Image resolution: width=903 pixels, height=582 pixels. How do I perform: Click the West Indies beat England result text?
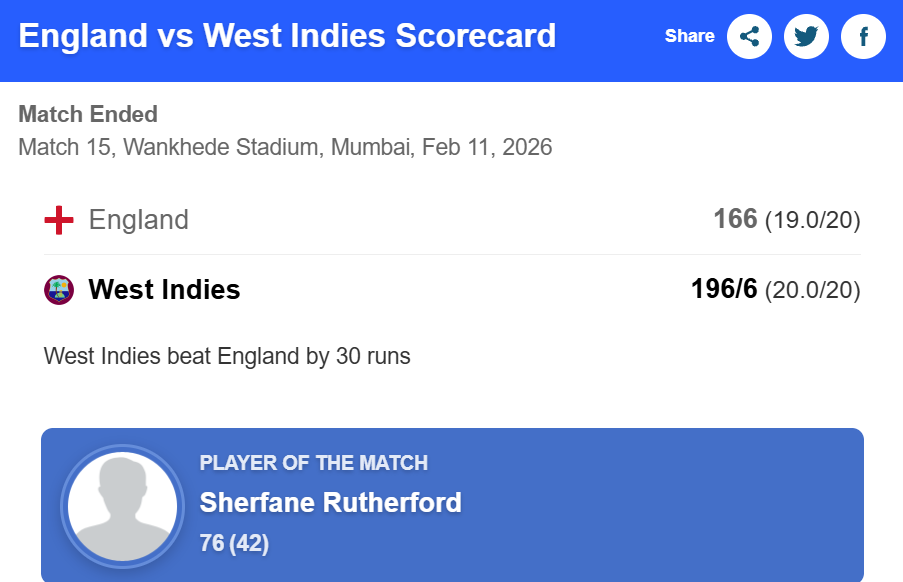227,356
